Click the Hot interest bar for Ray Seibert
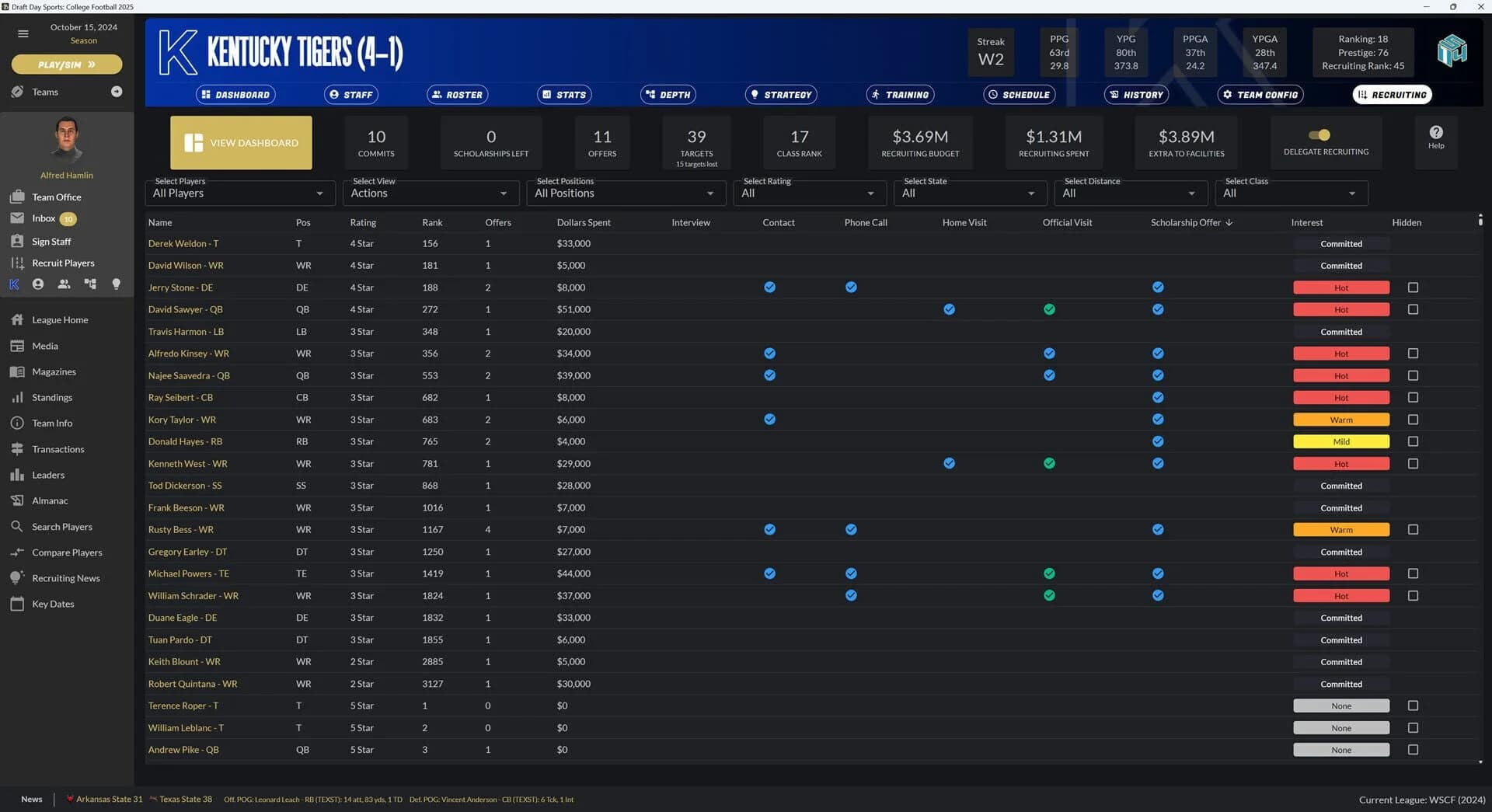The width and height of the screenshot is (1492, 812). [1340, 397]
